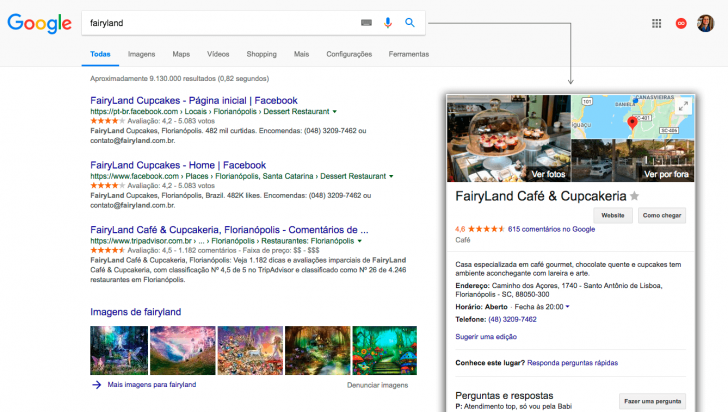728x412 pixels.
Task: Click phone number (48) 3209-7462
Action: (512, 320)
